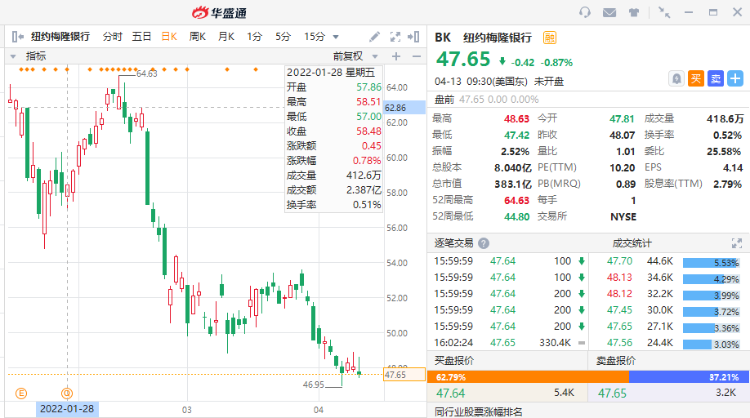750x418 pixels.
Task: Click the 64.63 high label on the chart
Action: coord(146,74)
